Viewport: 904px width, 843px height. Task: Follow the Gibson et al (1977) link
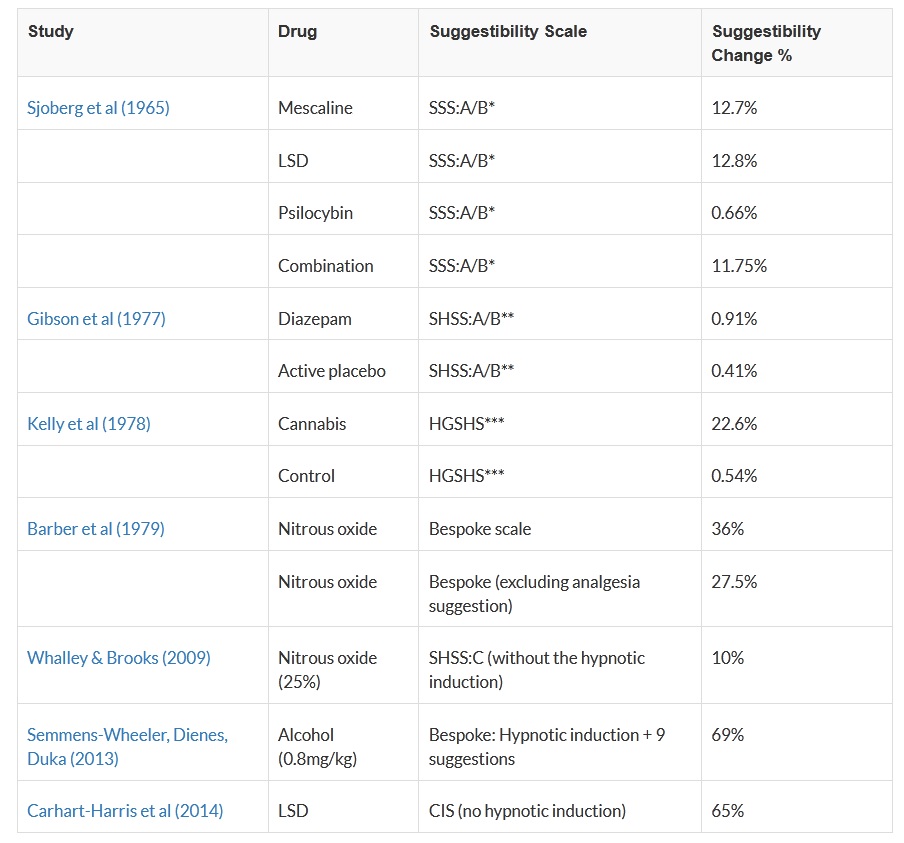coord(96,319)
